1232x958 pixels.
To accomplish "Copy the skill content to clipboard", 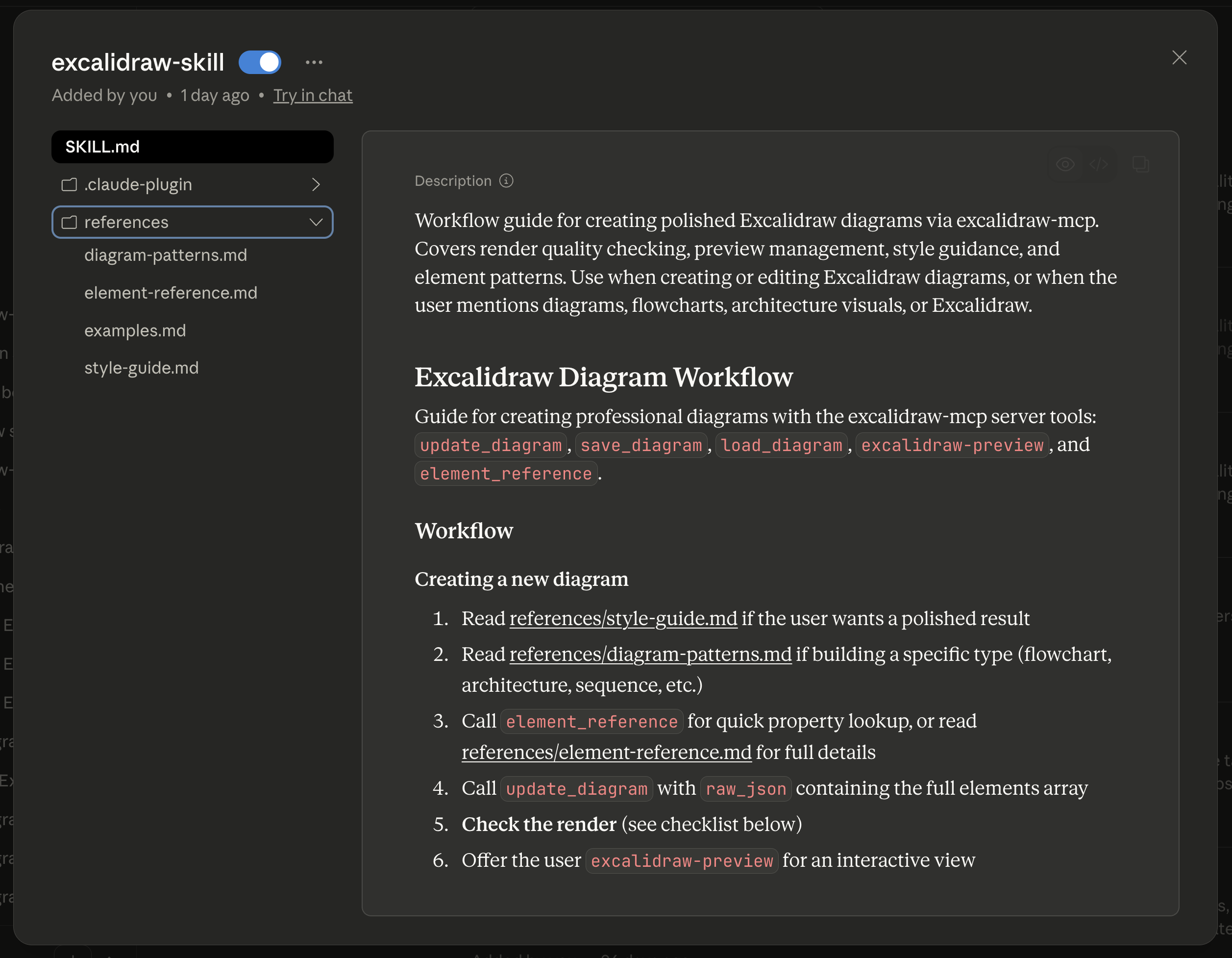I will 1140,164.
